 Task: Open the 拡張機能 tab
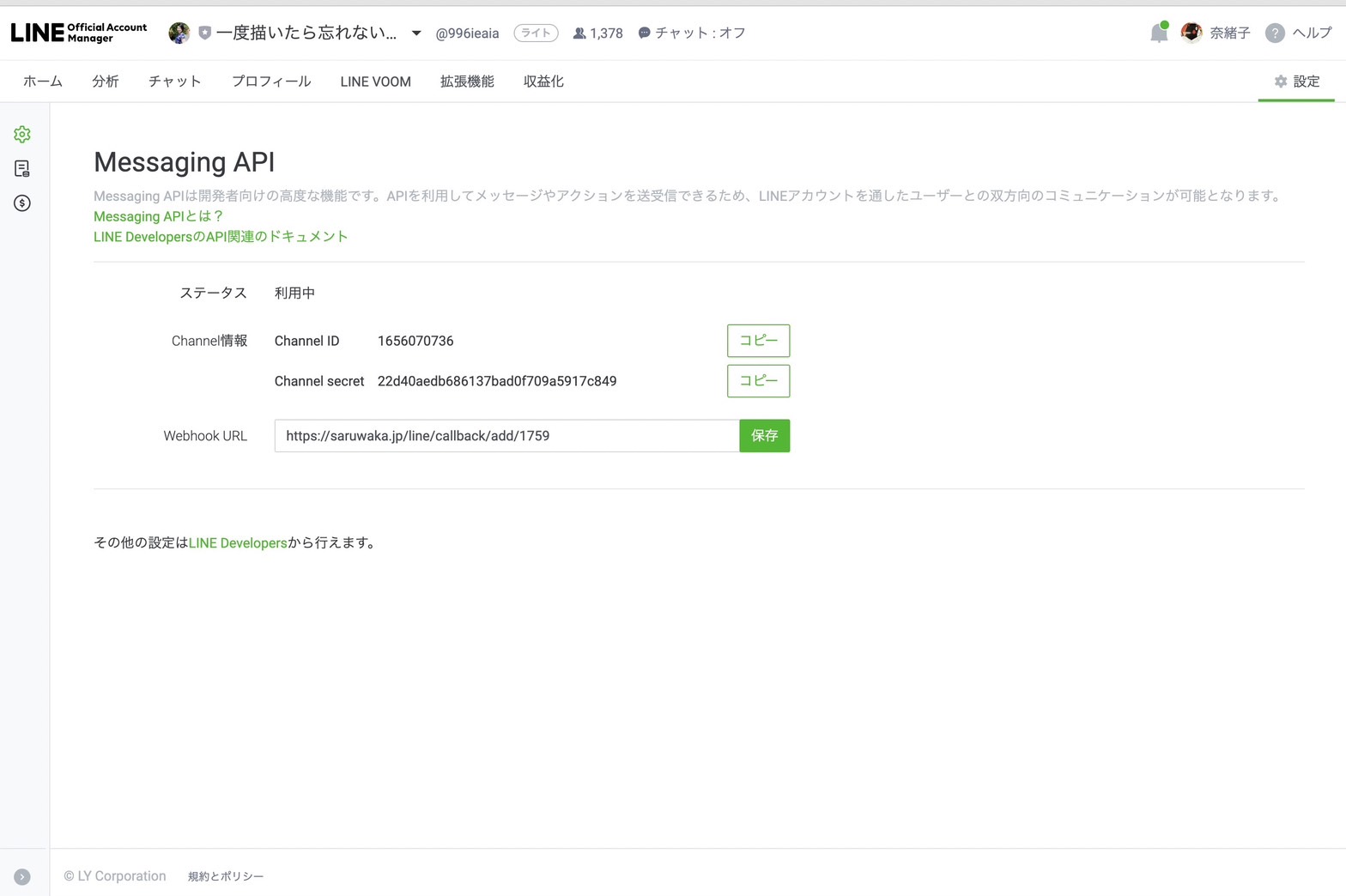pos(467,82)
